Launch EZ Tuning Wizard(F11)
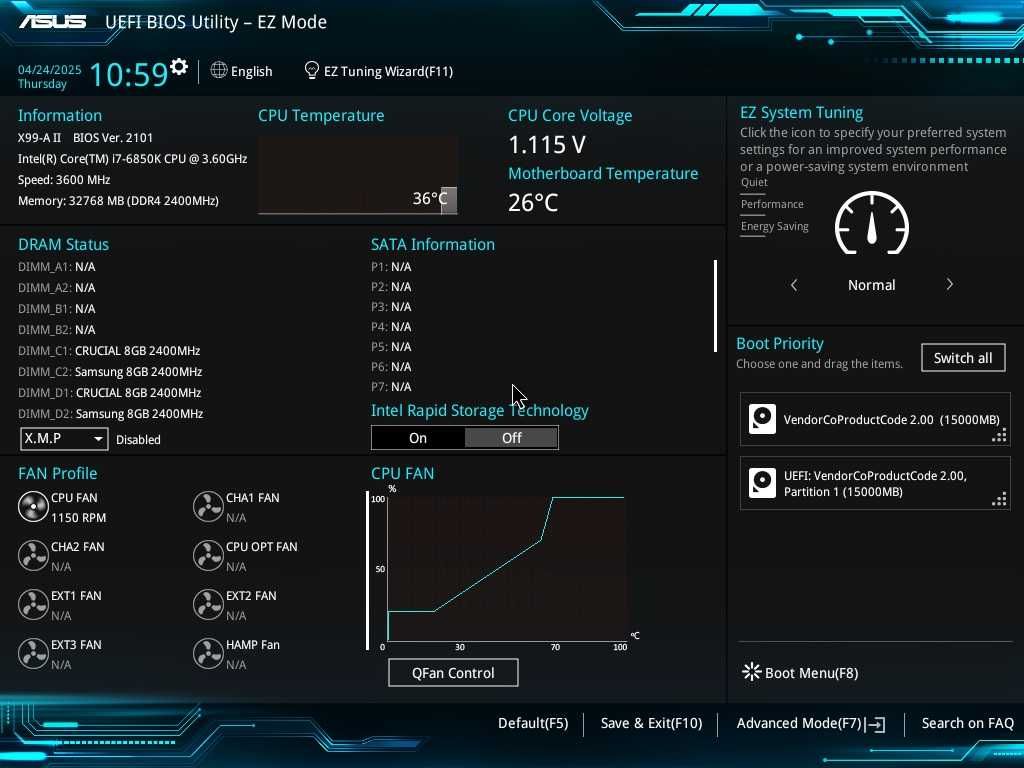 pos(379,71)
